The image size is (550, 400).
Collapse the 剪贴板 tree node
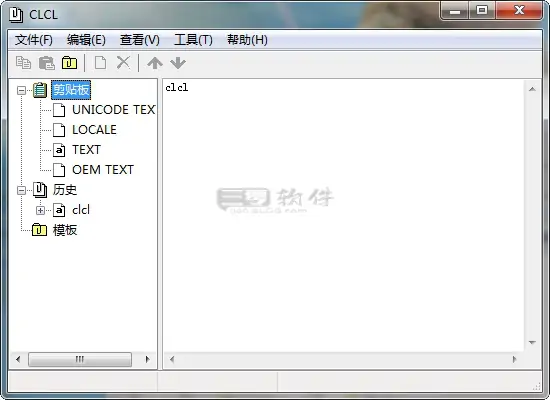pos(21,90)
